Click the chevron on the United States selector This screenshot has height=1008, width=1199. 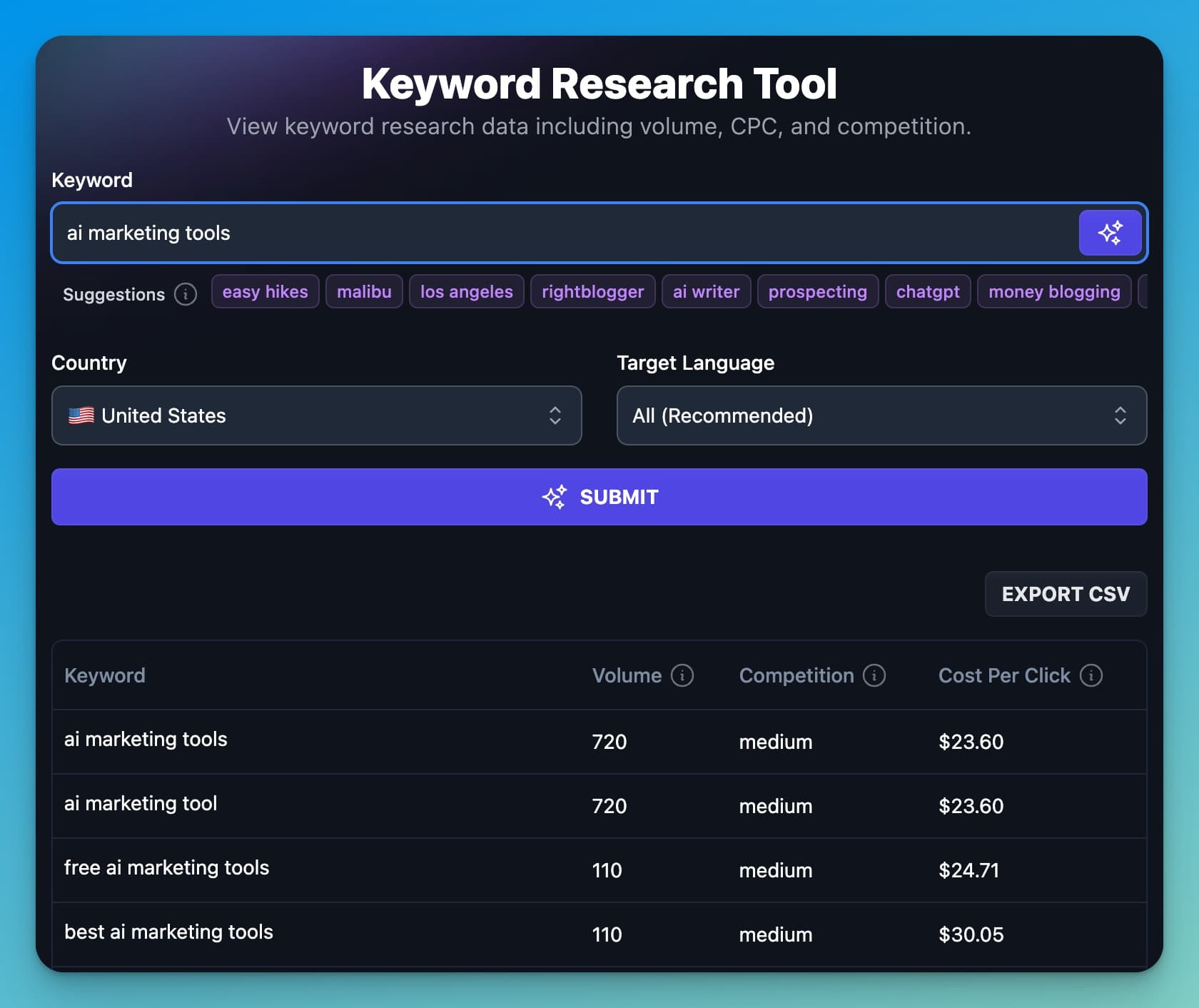[555, 415]
